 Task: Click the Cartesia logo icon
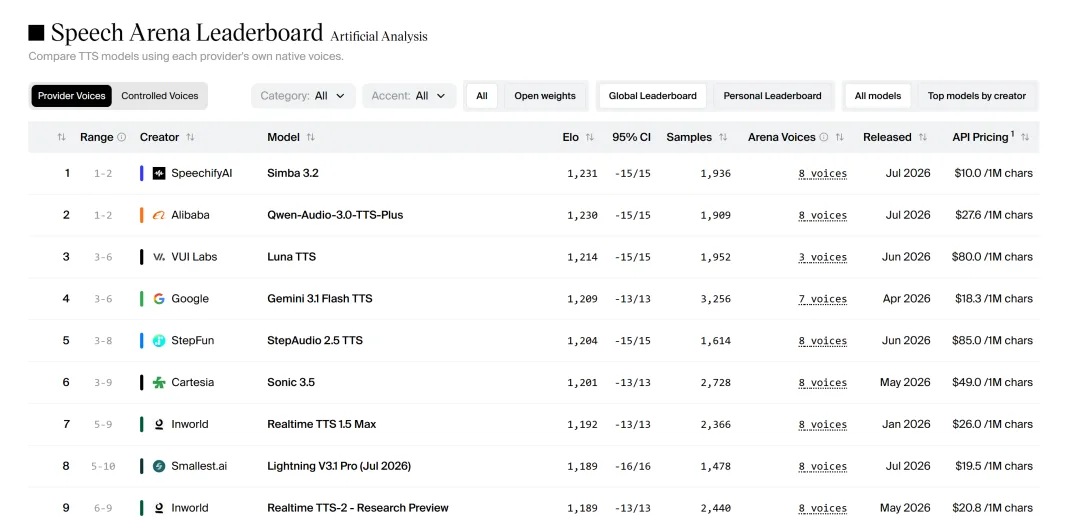(159, 382)
